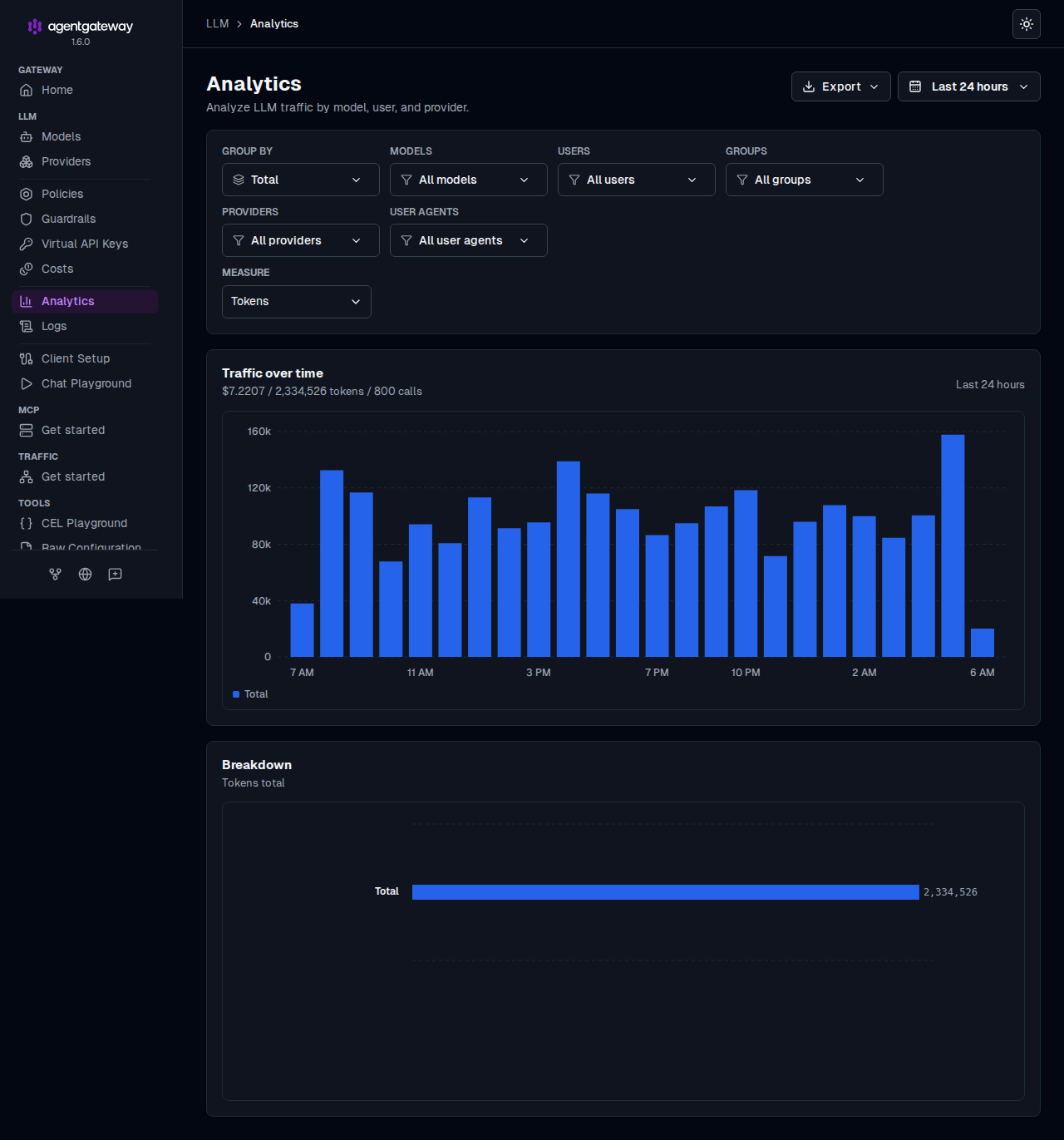Open the Group By Total dropdown
Image resolution: width=1064 pixels, height=1140 pixels.
pyautogui.click(x=301, y=180)
